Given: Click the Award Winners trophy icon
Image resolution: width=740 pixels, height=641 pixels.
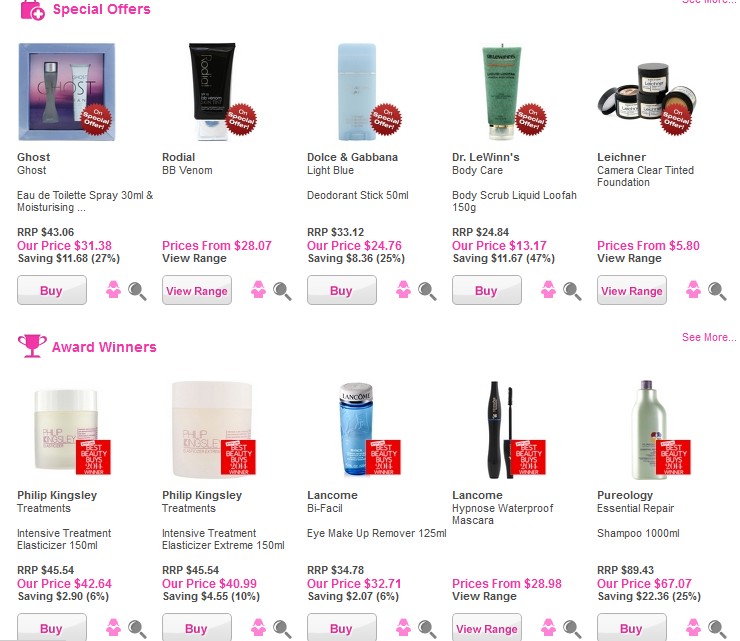Looking at the screenshot, I should click(32, 346).
